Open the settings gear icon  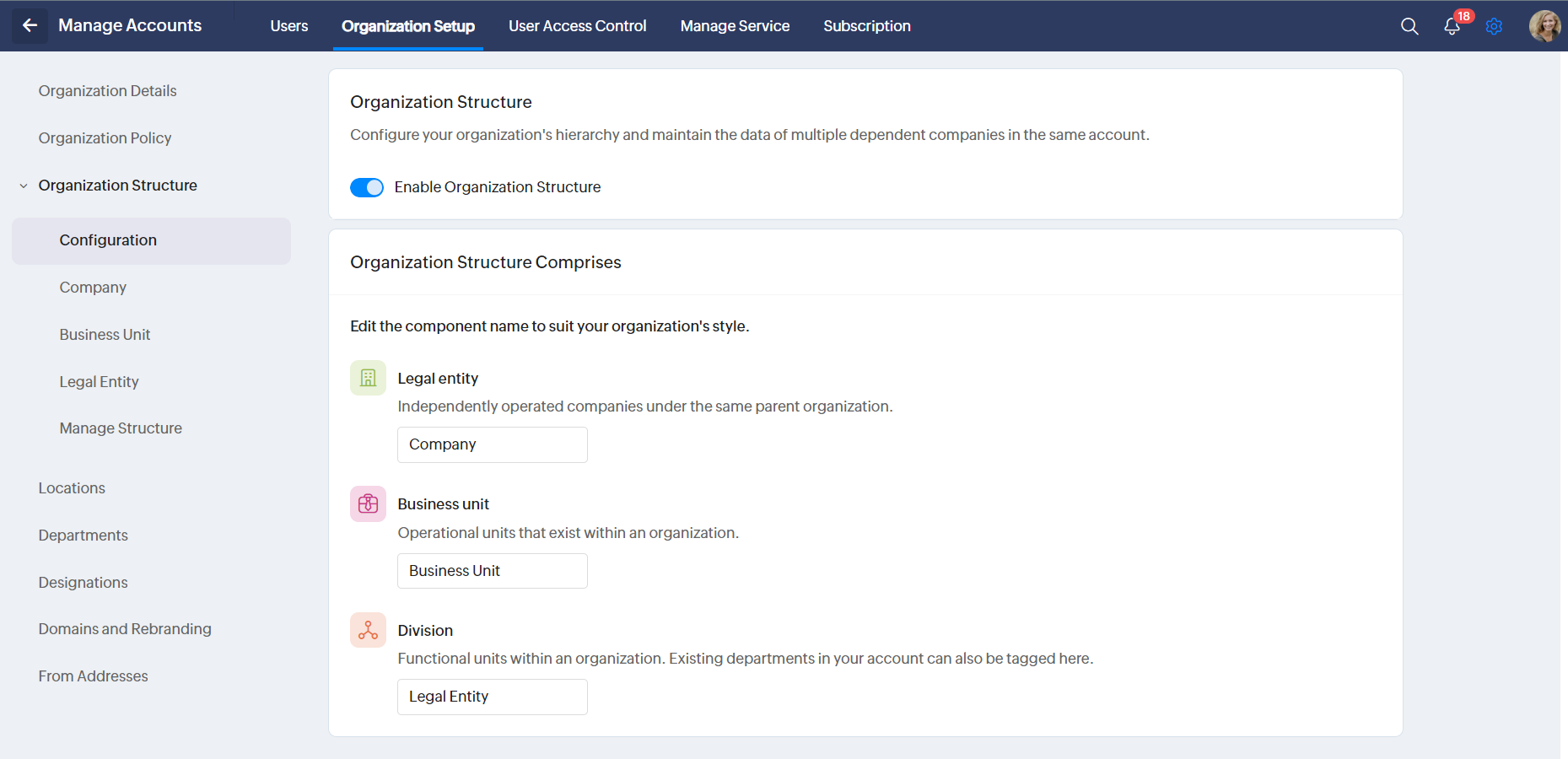(1494, 26)
